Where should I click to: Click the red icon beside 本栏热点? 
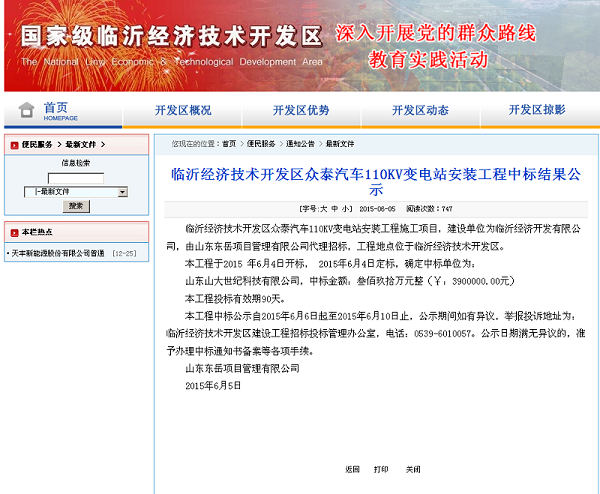click(13, 231)
